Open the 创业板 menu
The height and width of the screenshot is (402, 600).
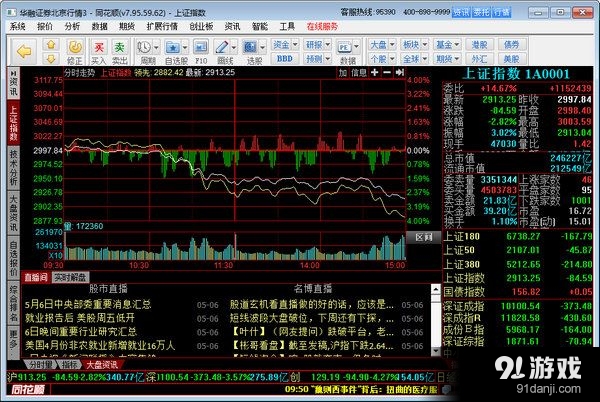[x=201, y=26]
